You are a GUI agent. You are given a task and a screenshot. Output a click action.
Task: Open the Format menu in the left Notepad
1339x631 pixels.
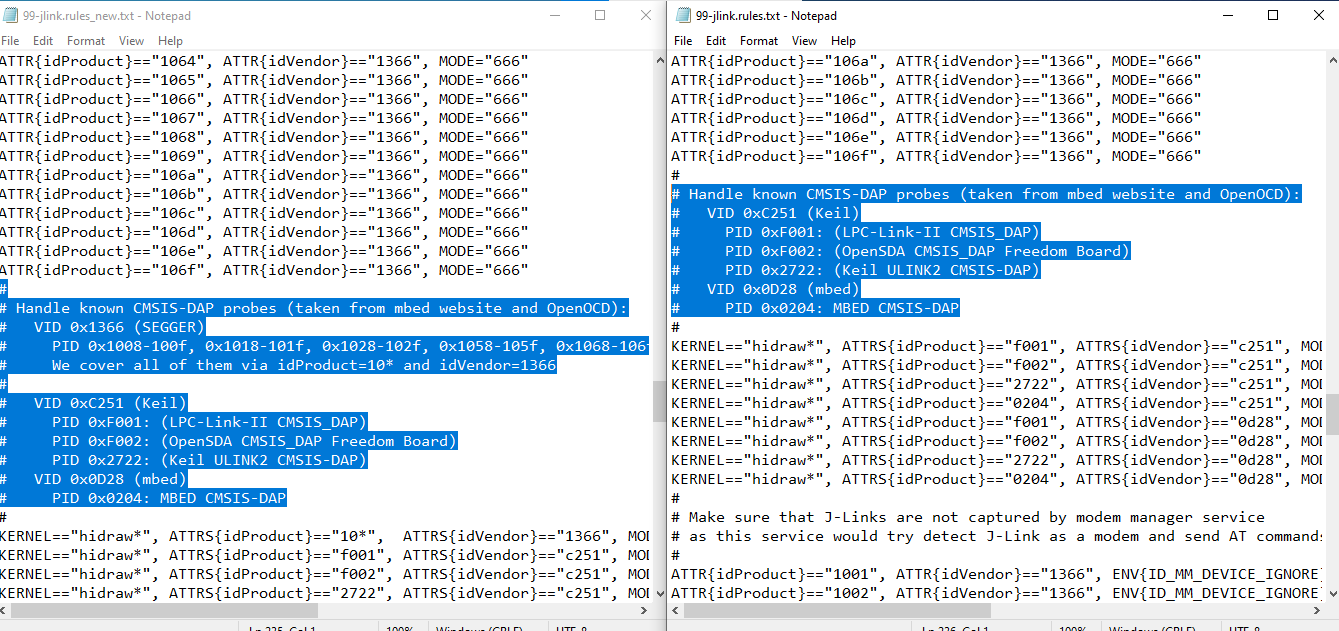click(85, 40)
